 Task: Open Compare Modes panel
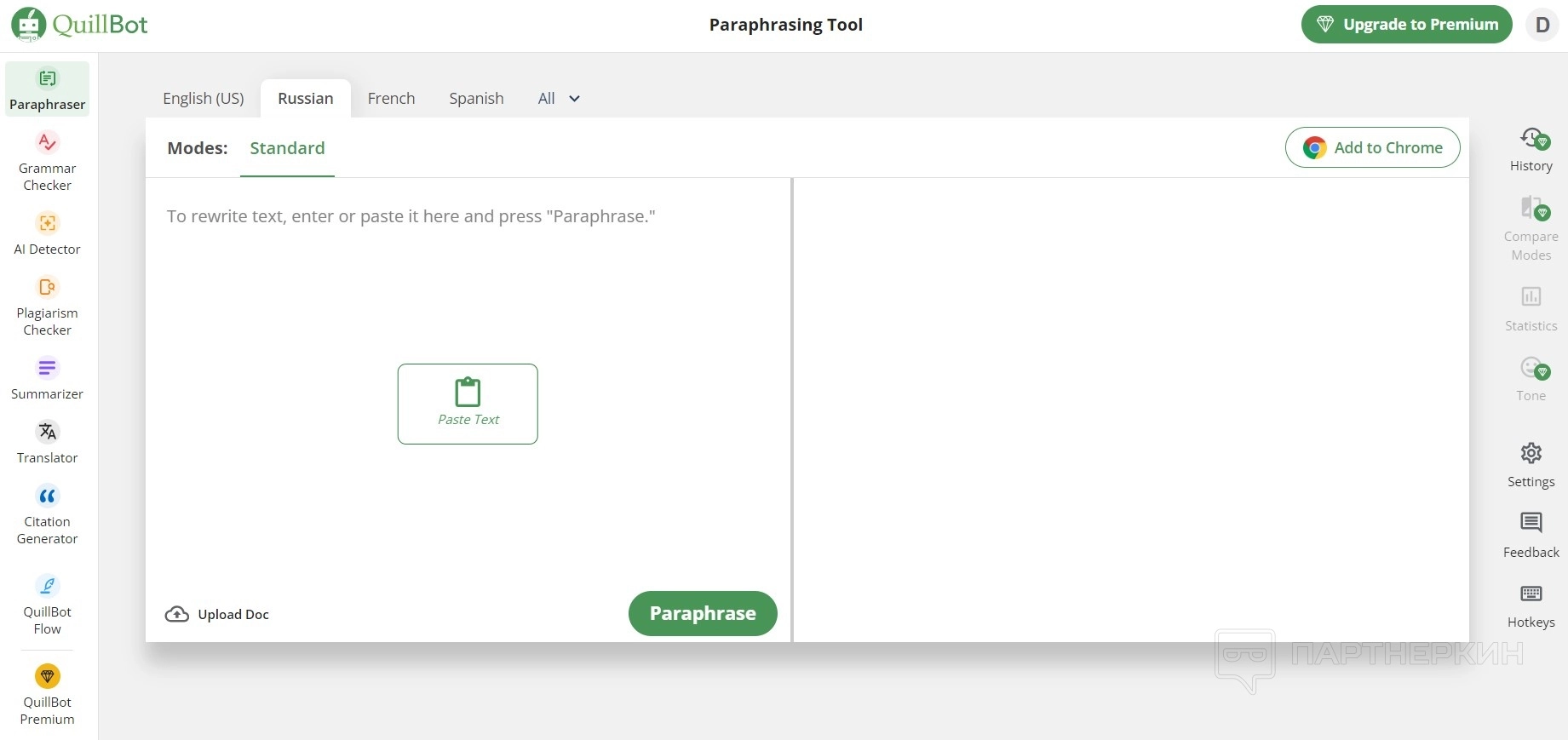point(1531,229)
